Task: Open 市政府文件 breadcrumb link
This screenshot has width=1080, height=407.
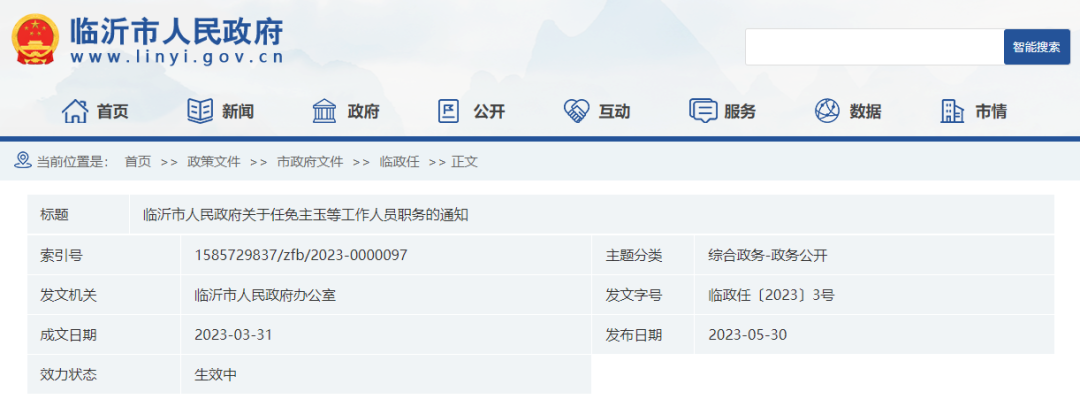Action: point(310,162)
